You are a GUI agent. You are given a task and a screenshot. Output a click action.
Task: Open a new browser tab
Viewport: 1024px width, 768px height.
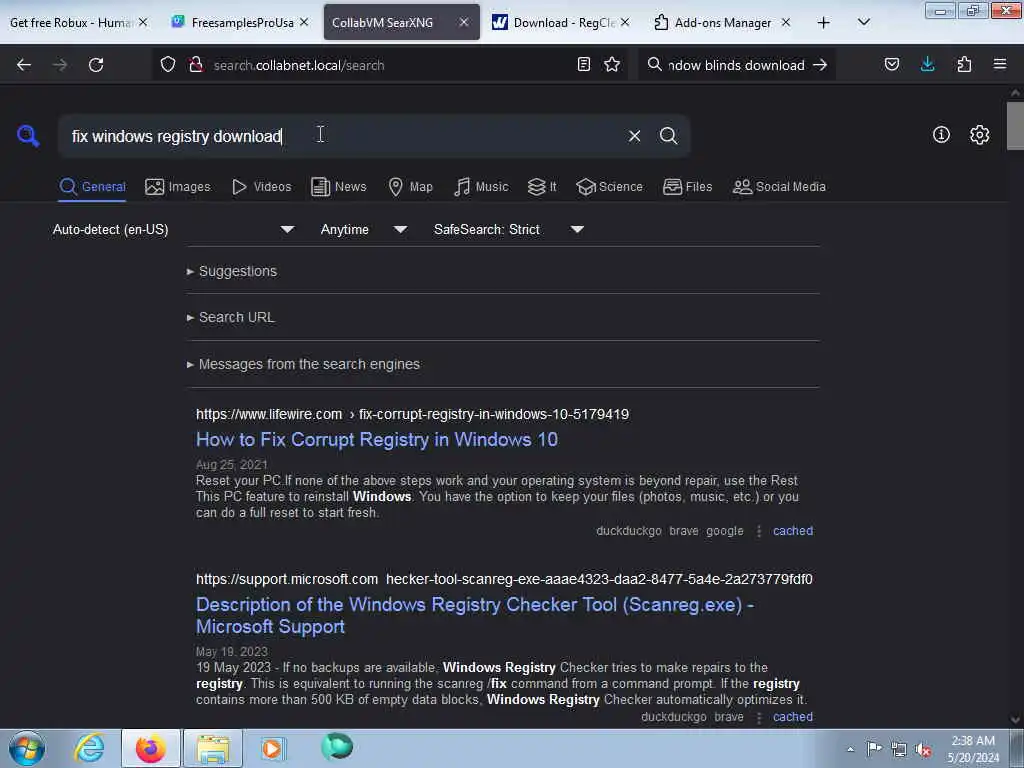(x=824, y=23)
